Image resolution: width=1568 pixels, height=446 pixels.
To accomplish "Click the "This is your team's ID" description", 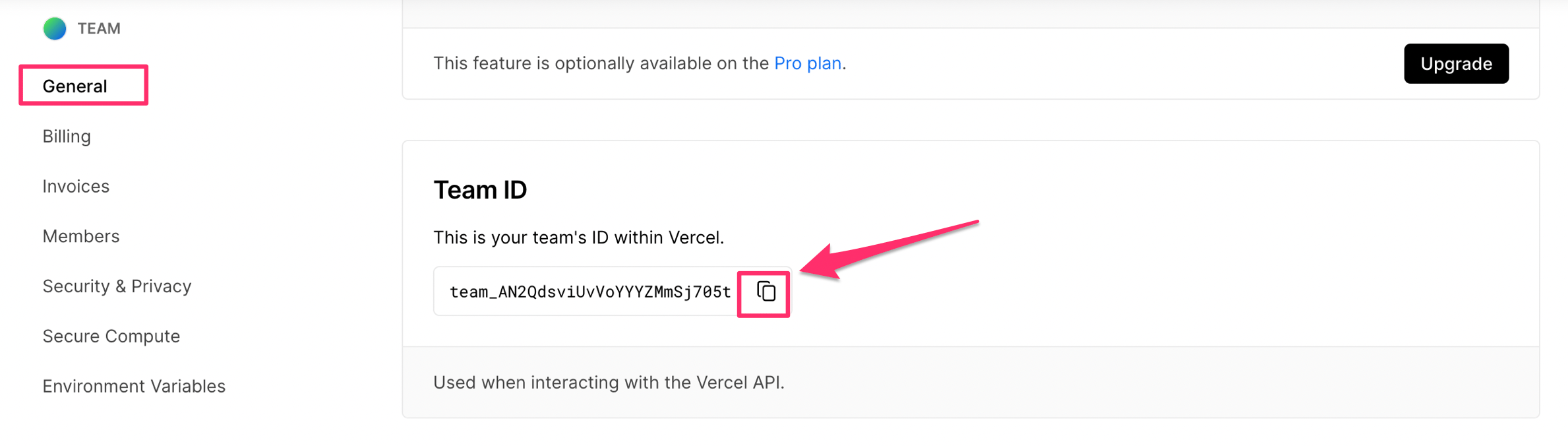I will pyautogui.click(x=578, y=238).
